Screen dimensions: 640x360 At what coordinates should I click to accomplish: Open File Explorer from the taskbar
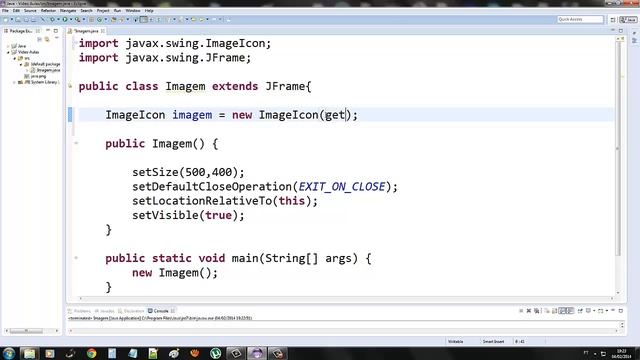[x=29, y=353]
